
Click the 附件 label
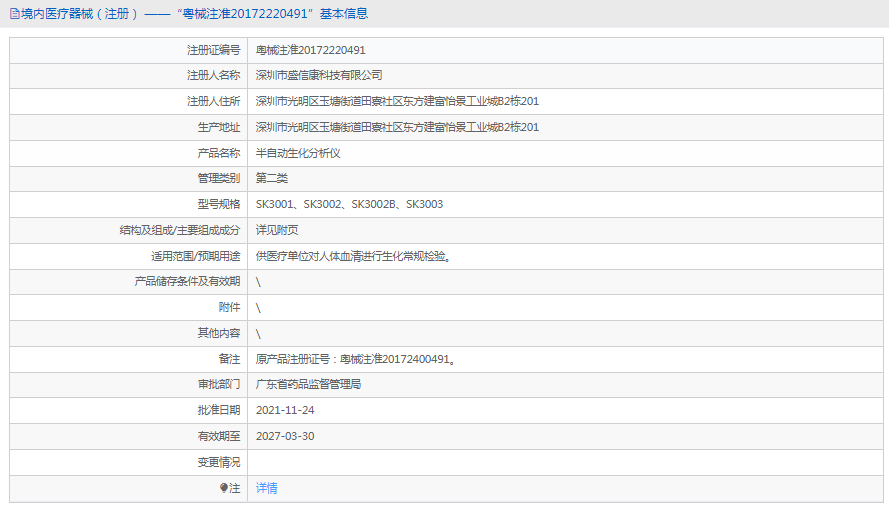[x=229, y=307]
